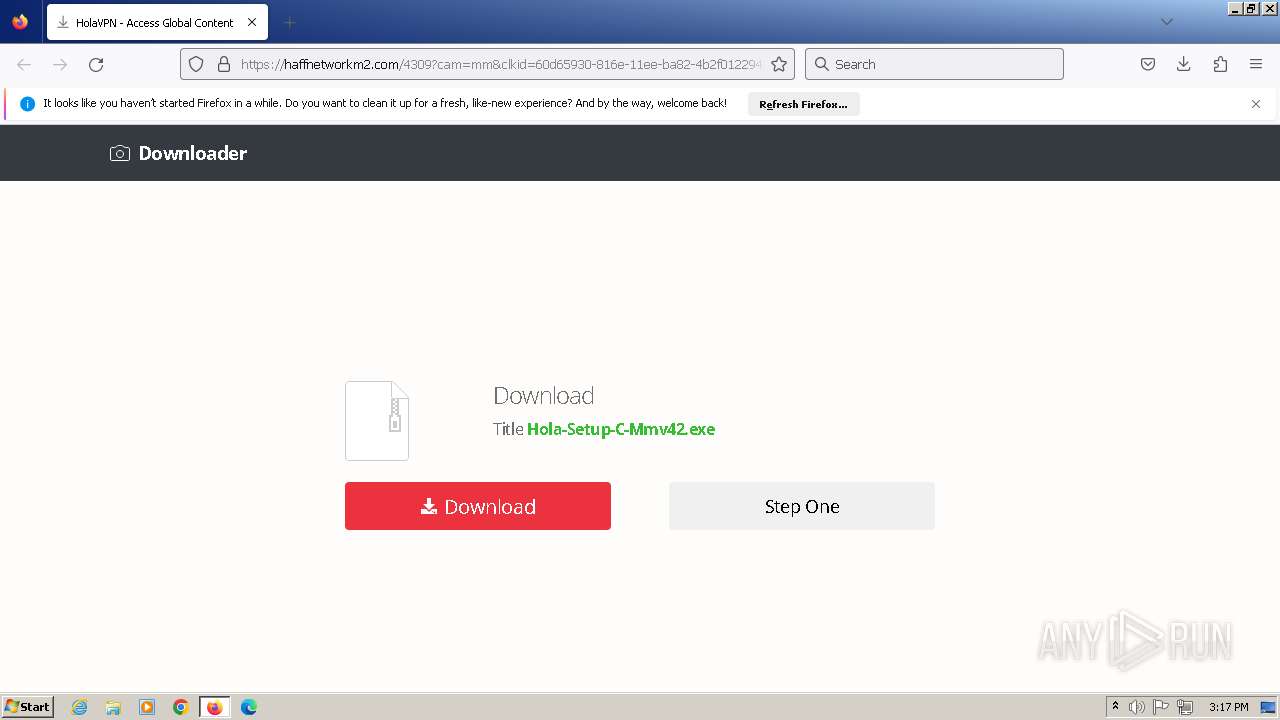Click into the Search box
This screenshot has width=1280, height=720.
pos(934,64)
